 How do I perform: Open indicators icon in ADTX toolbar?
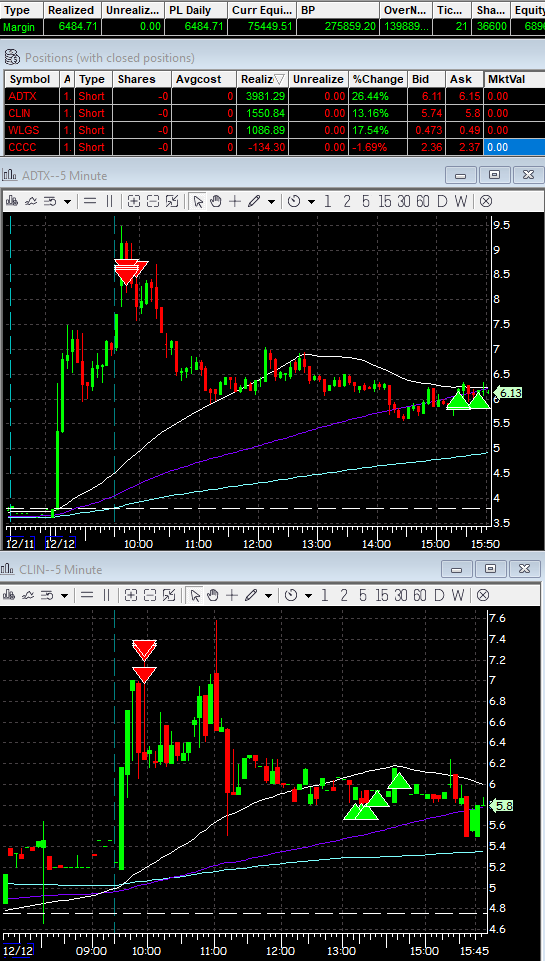tap(30, 201)
